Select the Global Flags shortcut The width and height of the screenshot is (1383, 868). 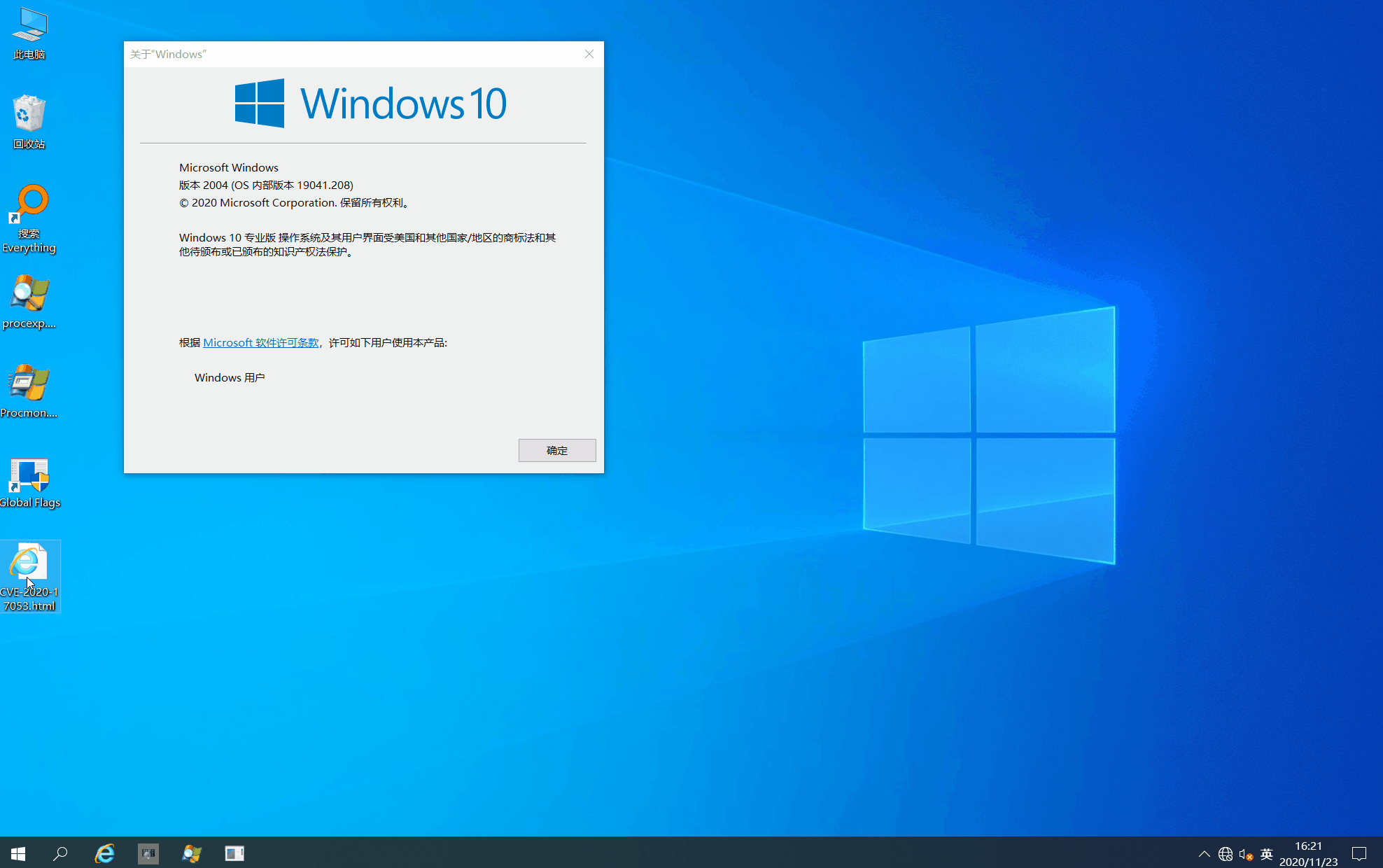(x=29, y=482)
